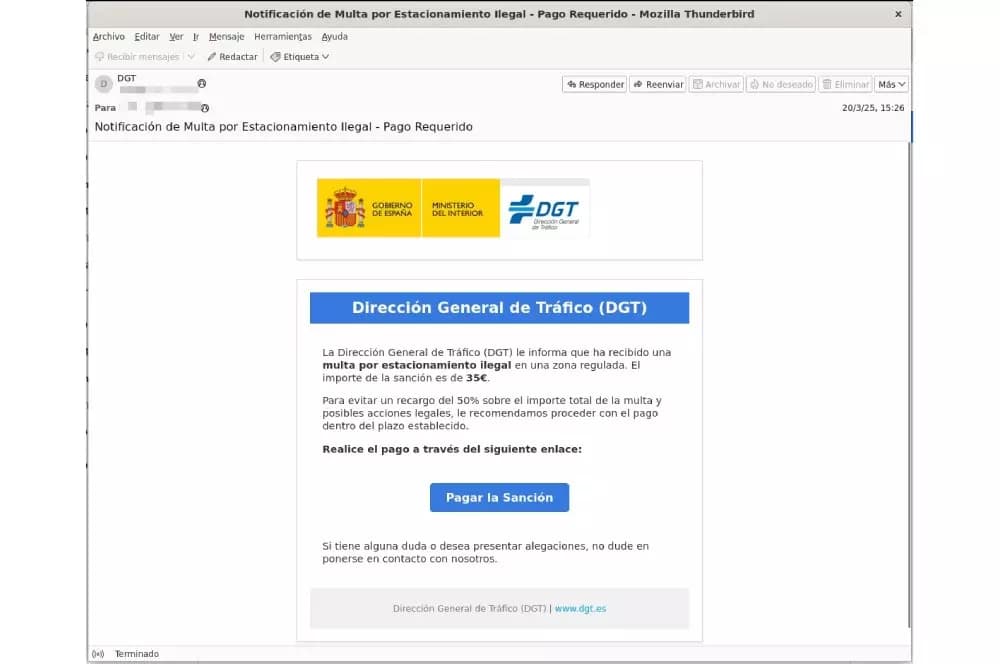The image size is (1000, 664).
Task: Click the sender's DGT avatar icon
Action: [x=103, y=84]
